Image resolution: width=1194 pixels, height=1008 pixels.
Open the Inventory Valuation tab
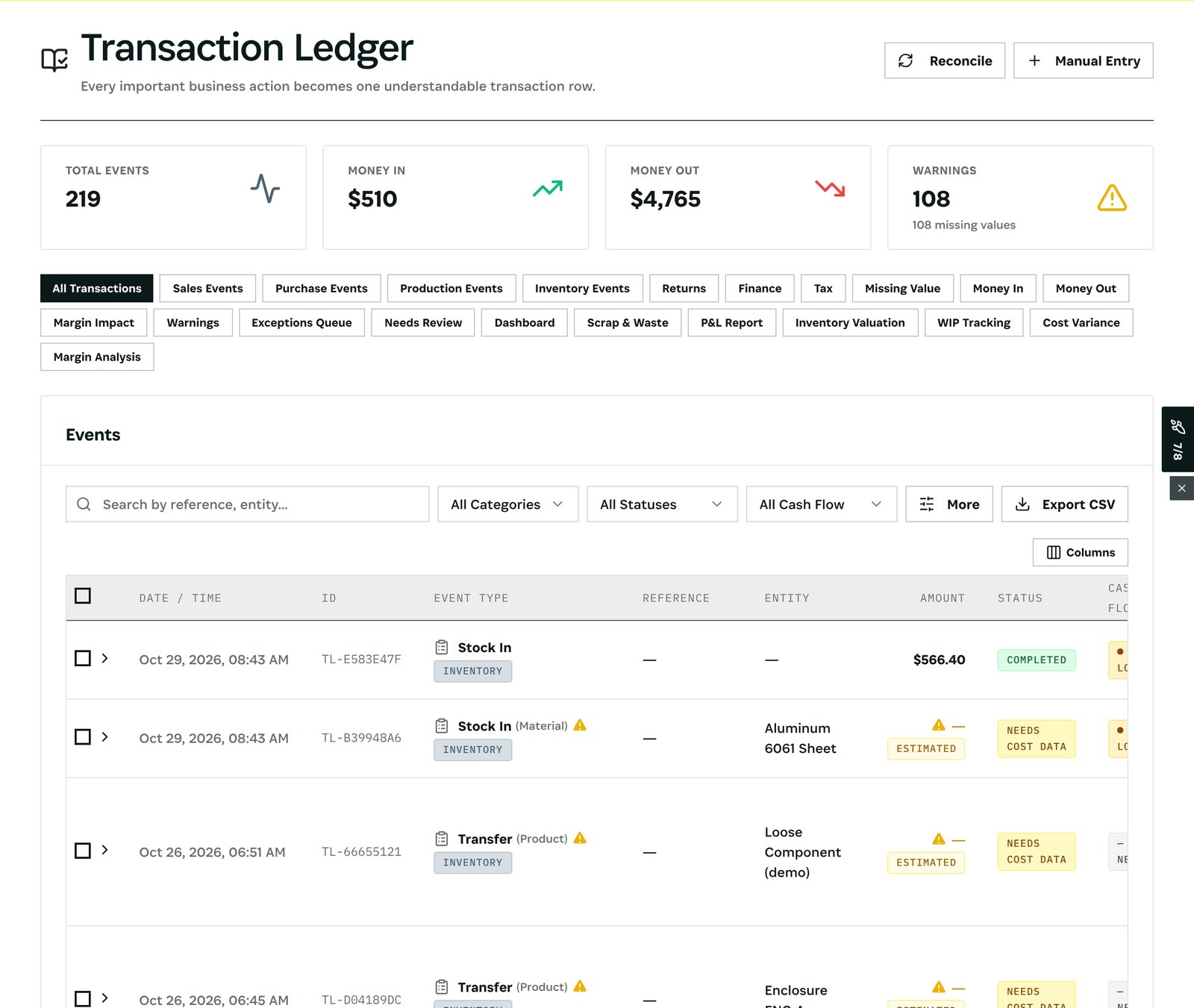(x=850, y=323)
